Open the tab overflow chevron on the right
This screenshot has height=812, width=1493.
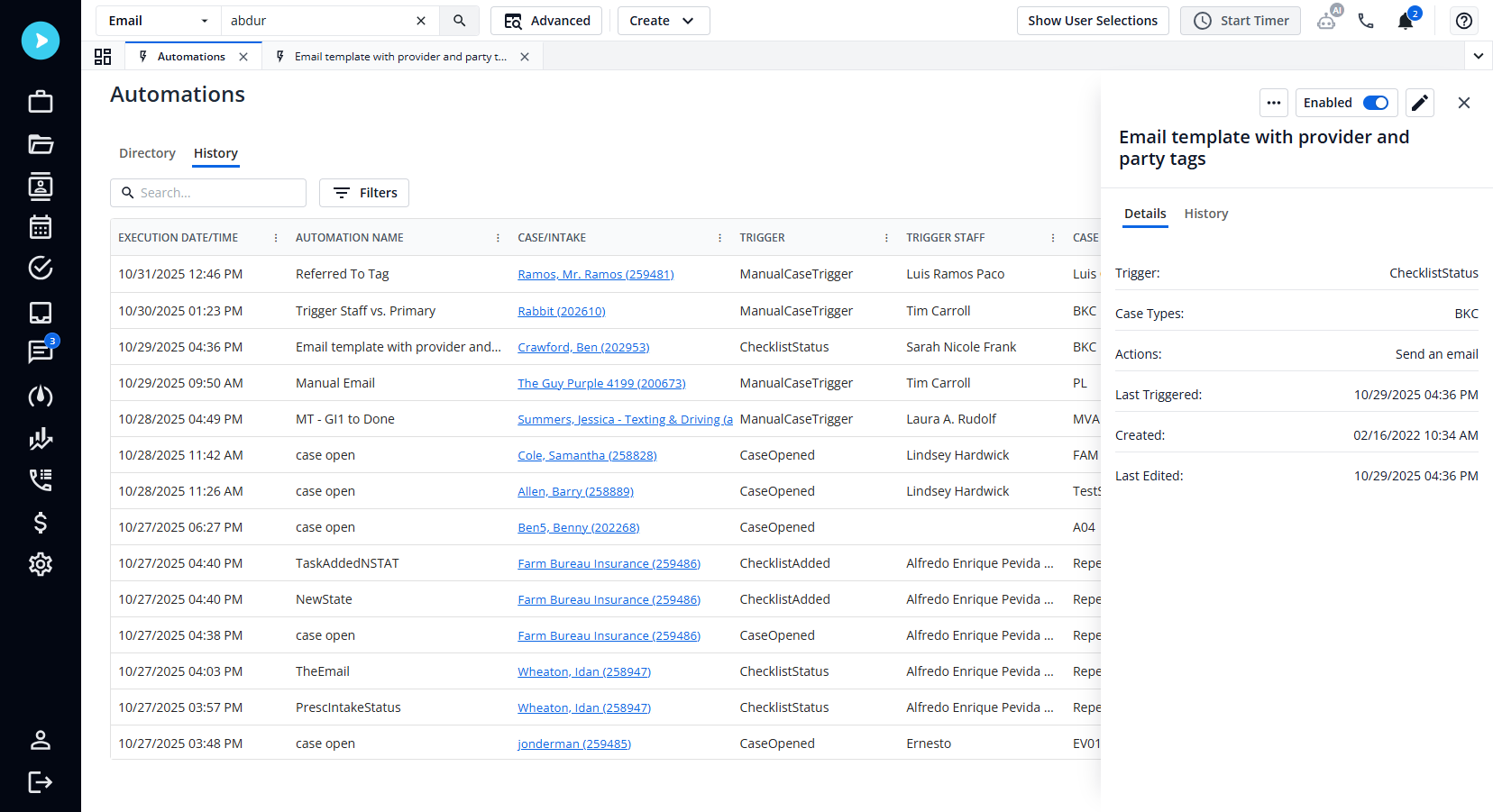pyautogui.click(x=1478, y=56)
